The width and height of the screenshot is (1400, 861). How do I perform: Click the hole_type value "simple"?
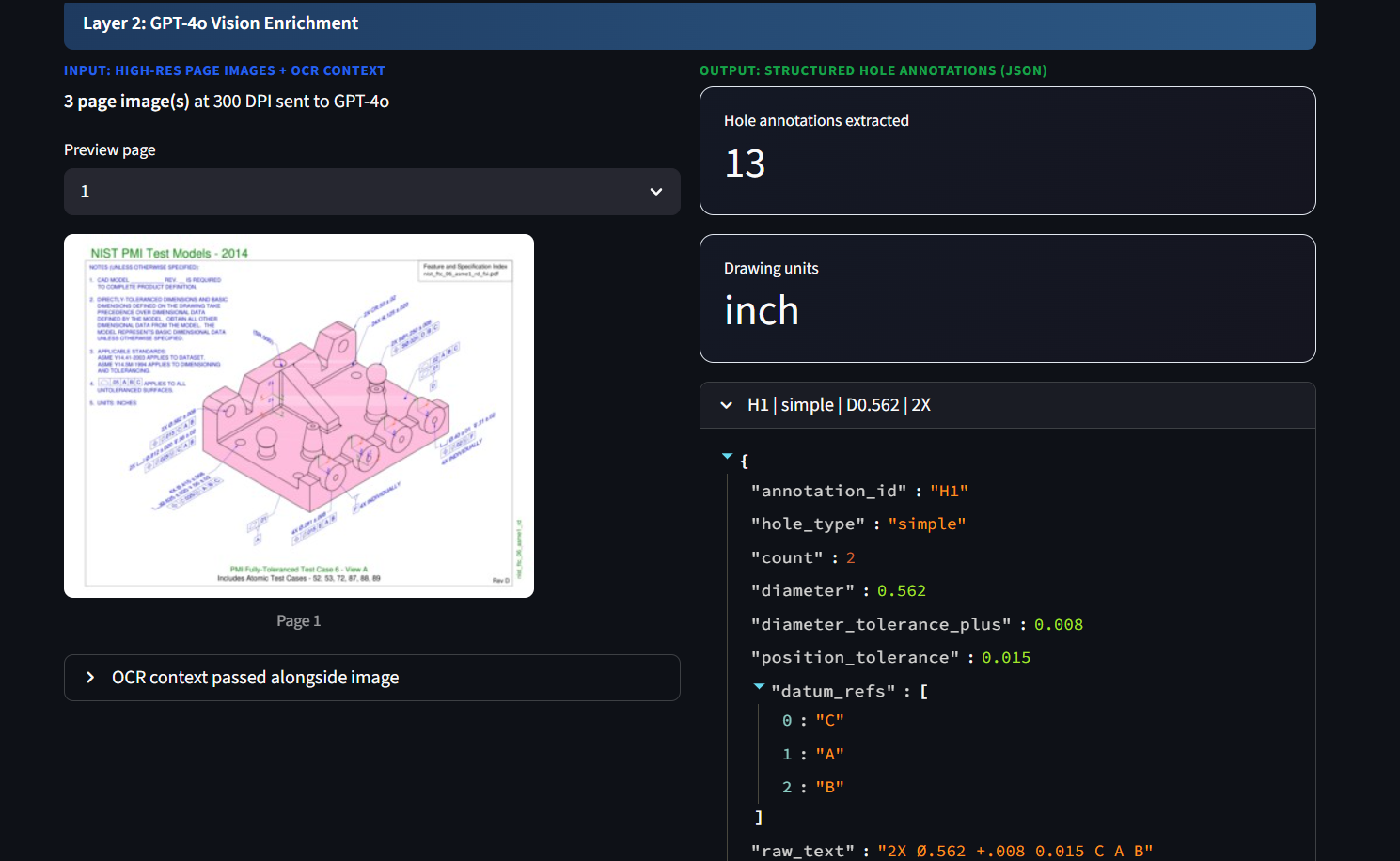tap(927, 524)
